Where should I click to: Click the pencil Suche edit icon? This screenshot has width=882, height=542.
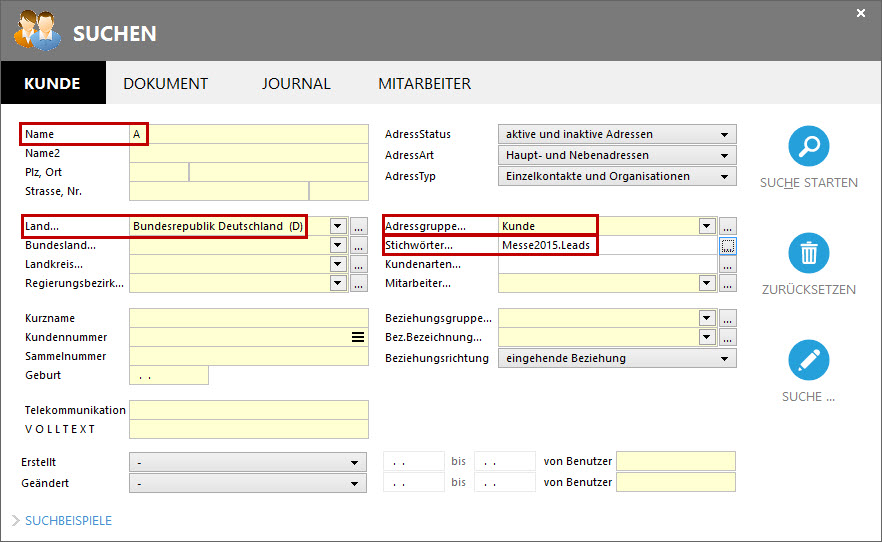(x=808, y=360)
